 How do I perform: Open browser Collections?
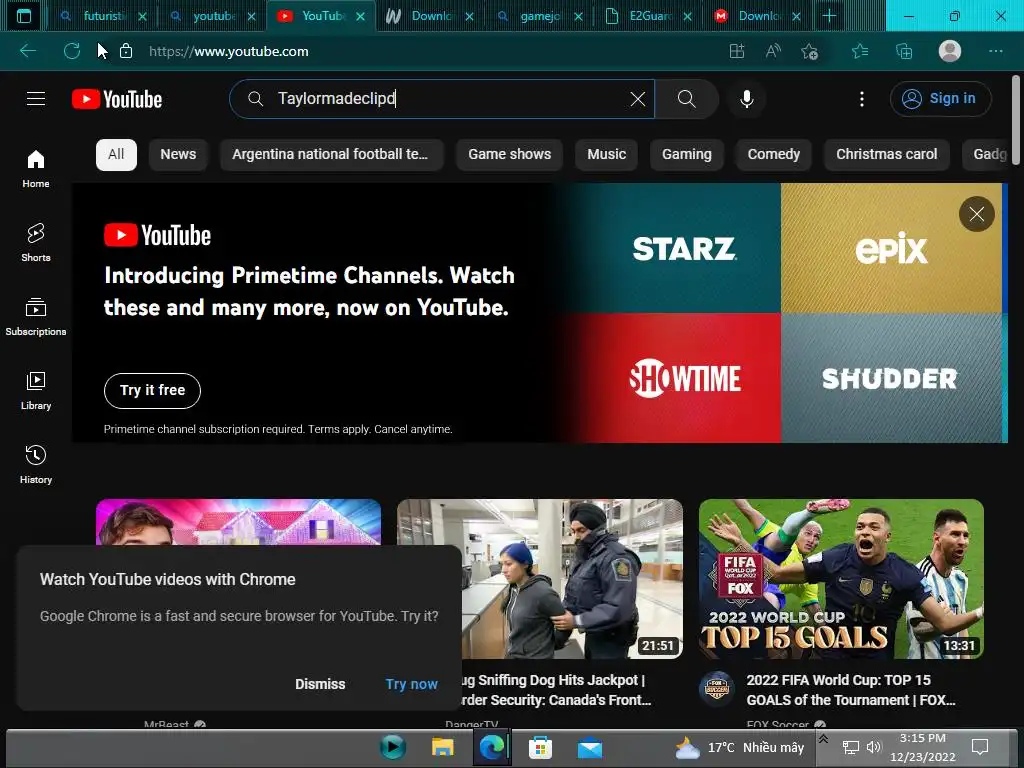(904, 51)
